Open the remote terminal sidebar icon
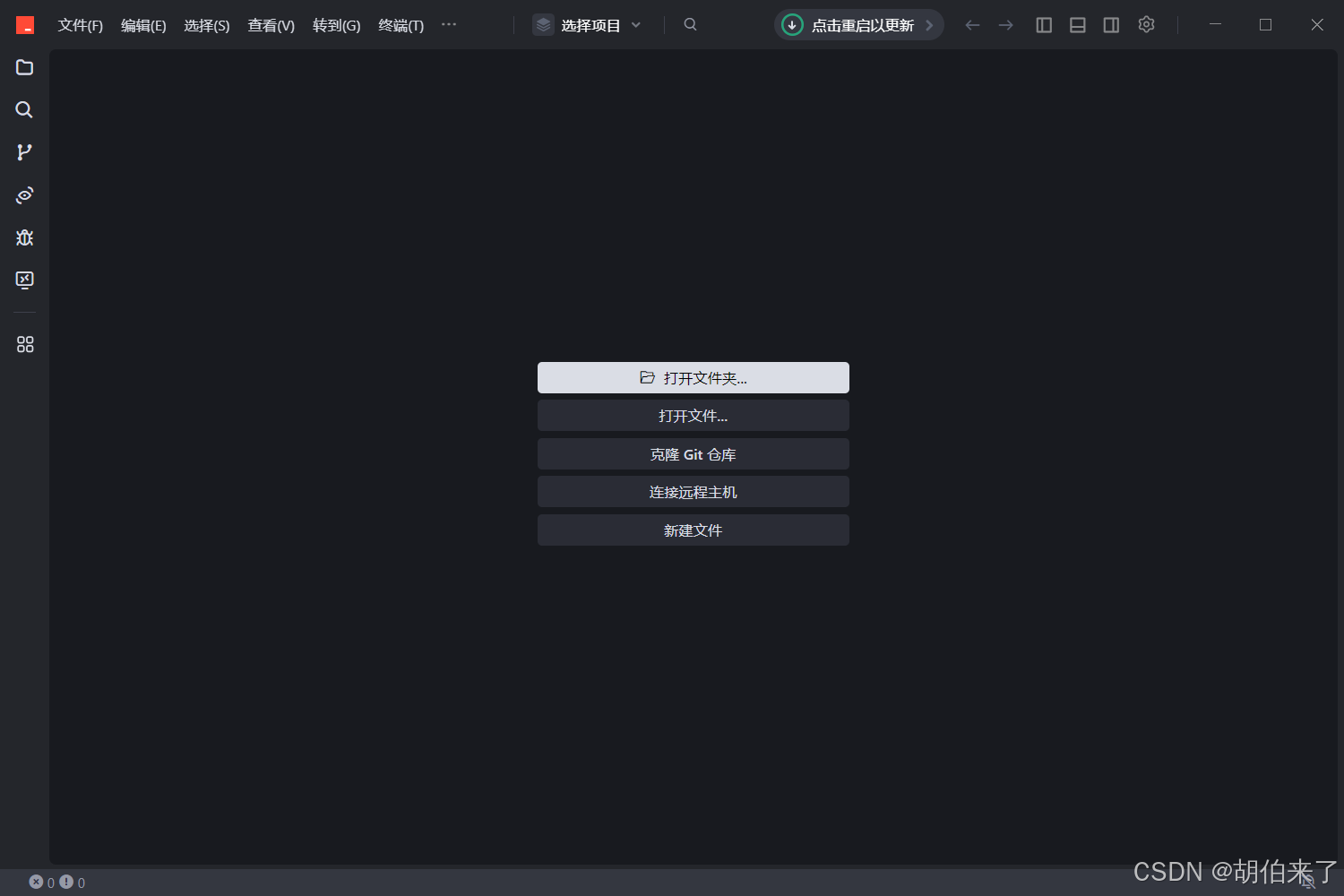Viewport: 1344px width, 896px height. coord(24,280)
